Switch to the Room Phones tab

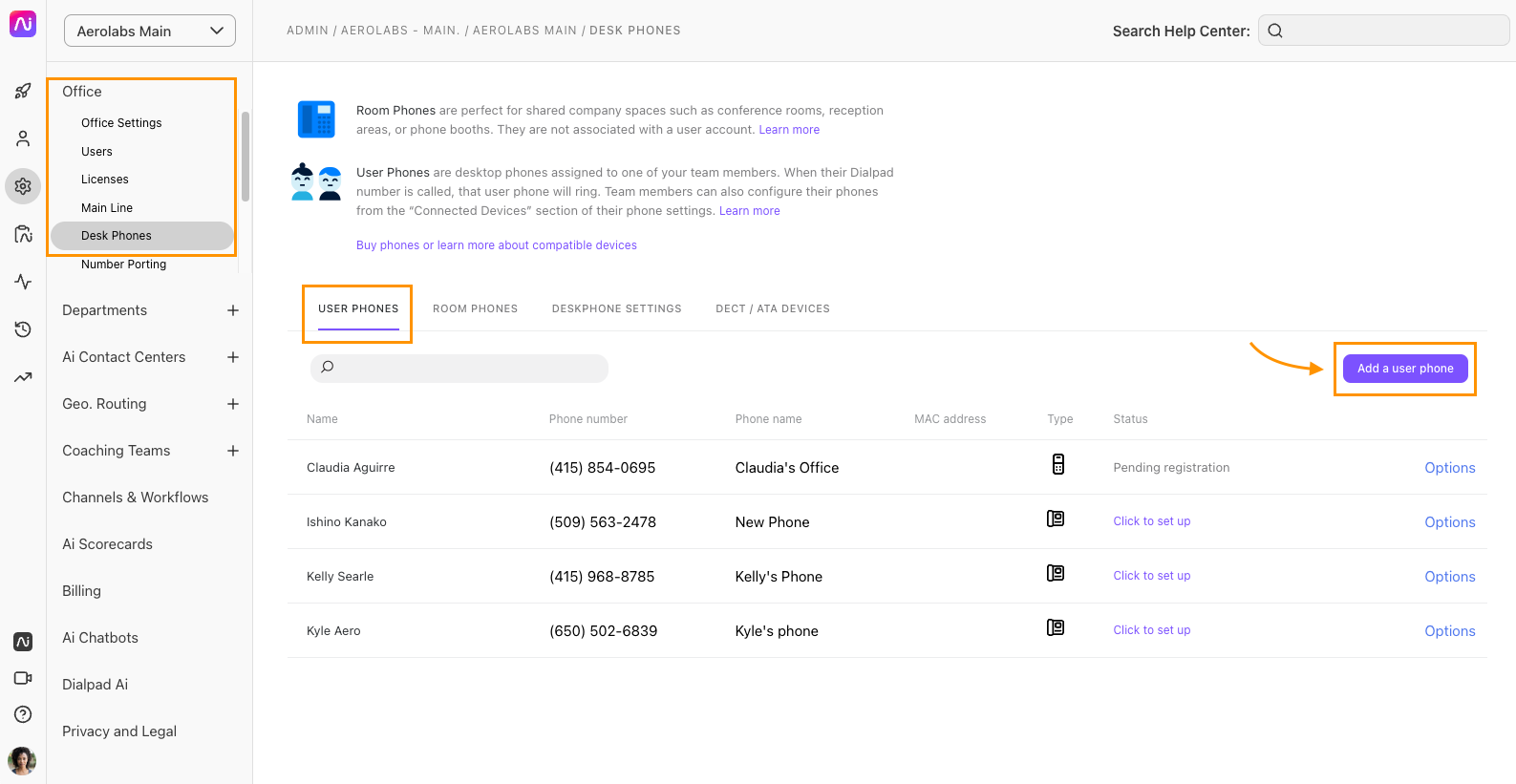pyautogui.click(x=476, y=309)
